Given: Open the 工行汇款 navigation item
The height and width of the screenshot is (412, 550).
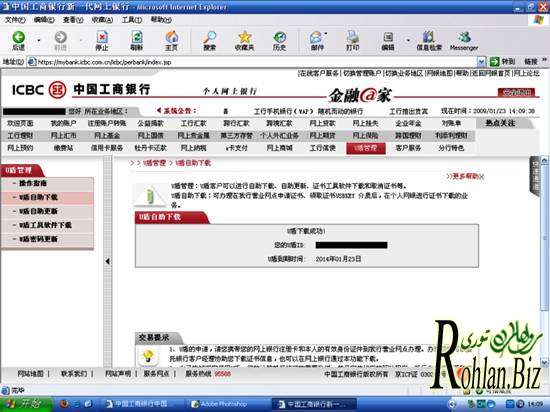Looking at the screenshot, I should click(194, 123).
